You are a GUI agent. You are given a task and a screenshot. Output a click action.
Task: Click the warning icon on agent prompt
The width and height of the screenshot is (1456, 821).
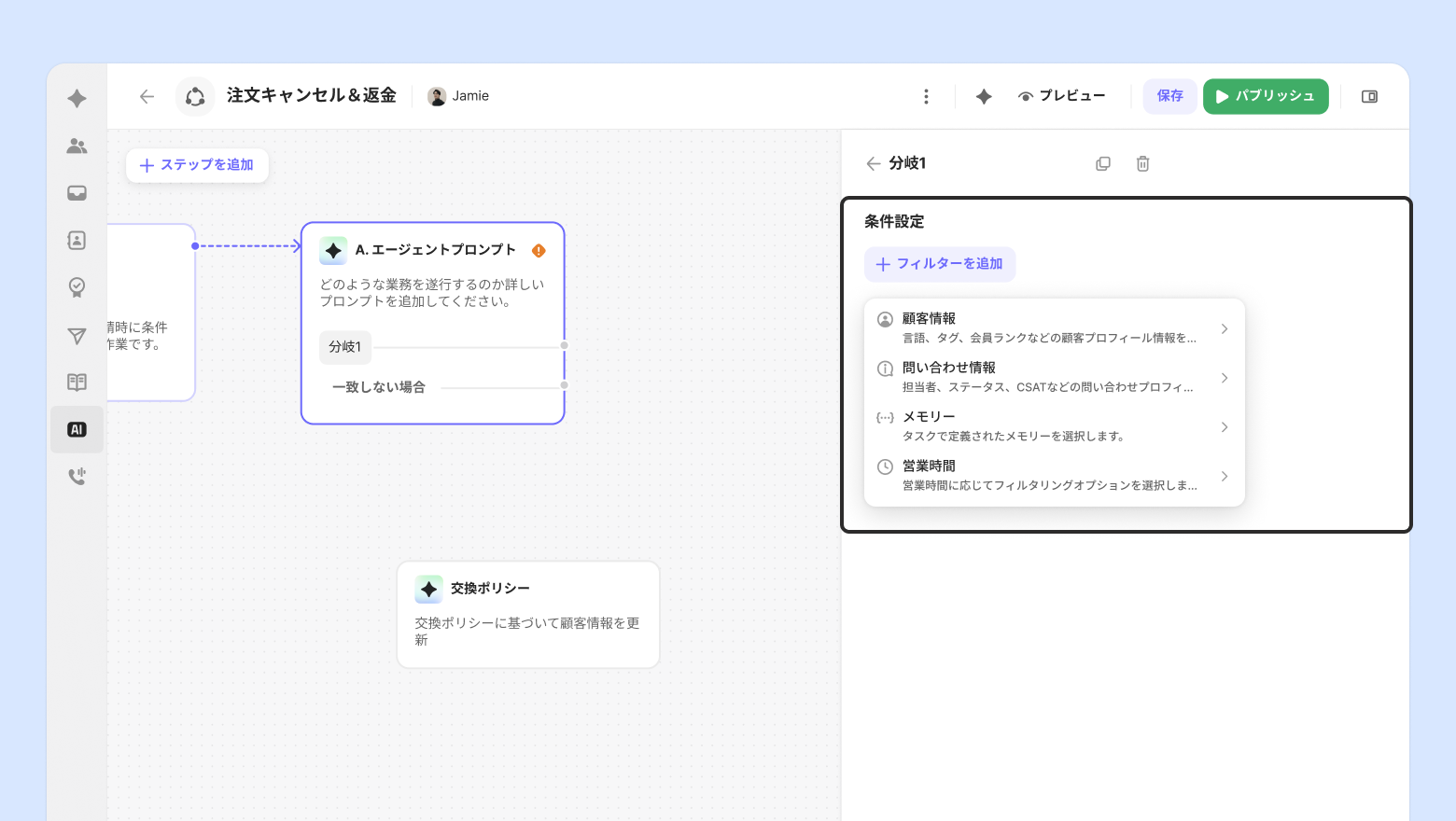point(539,250)
